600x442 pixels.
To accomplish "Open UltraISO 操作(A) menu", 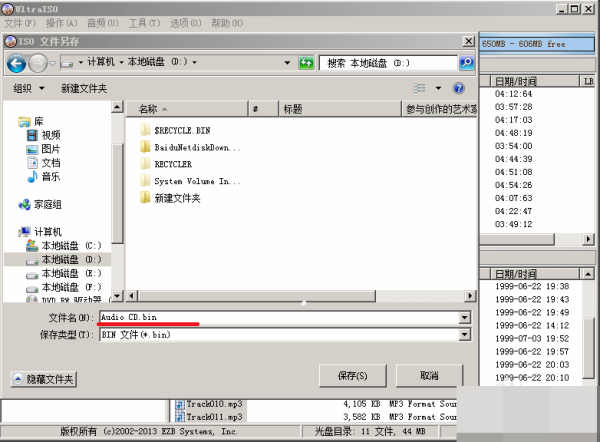I will click(61, 23).
